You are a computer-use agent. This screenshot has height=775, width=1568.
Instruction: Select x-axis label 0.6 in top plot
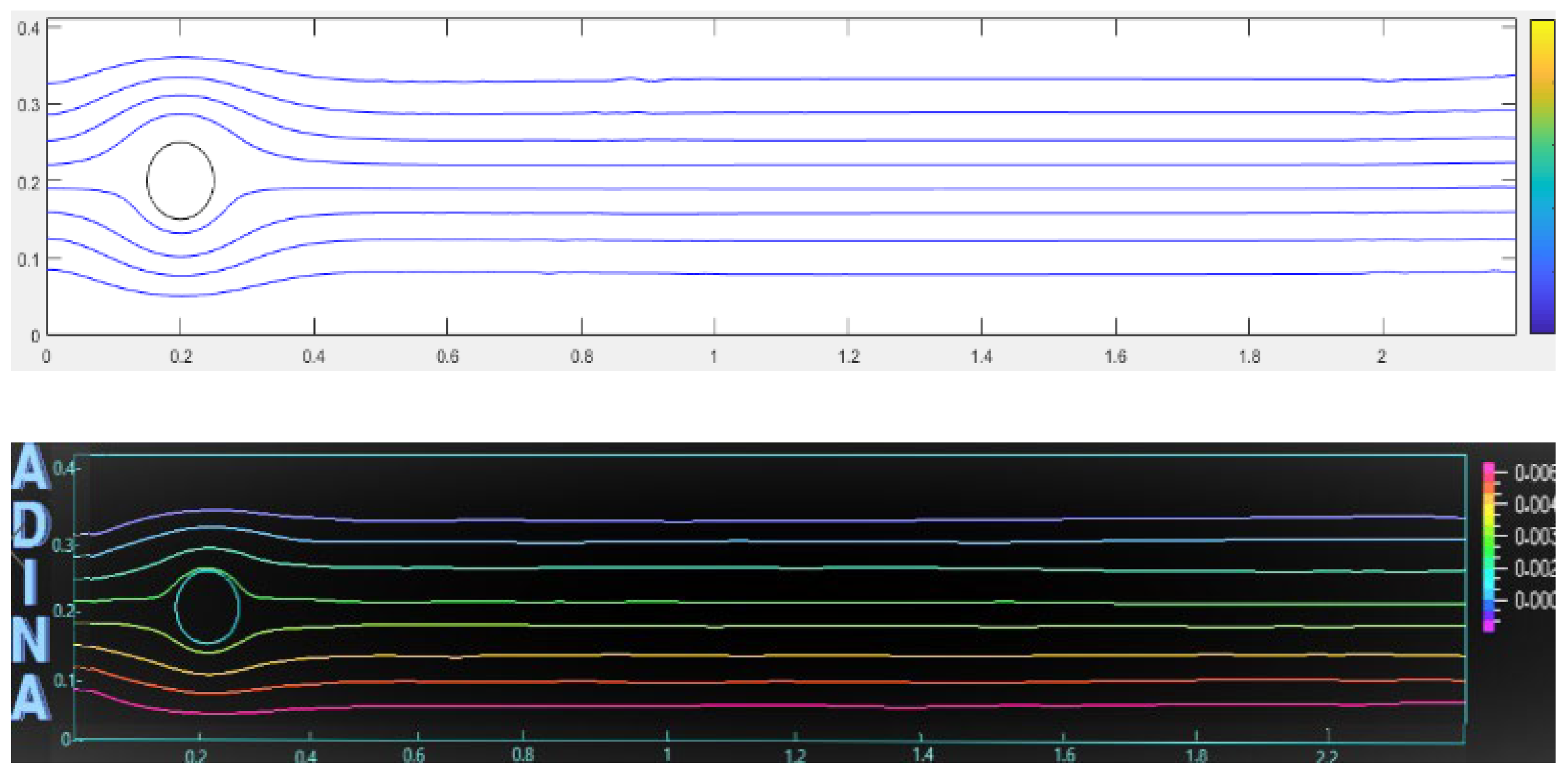pos(447,356)
